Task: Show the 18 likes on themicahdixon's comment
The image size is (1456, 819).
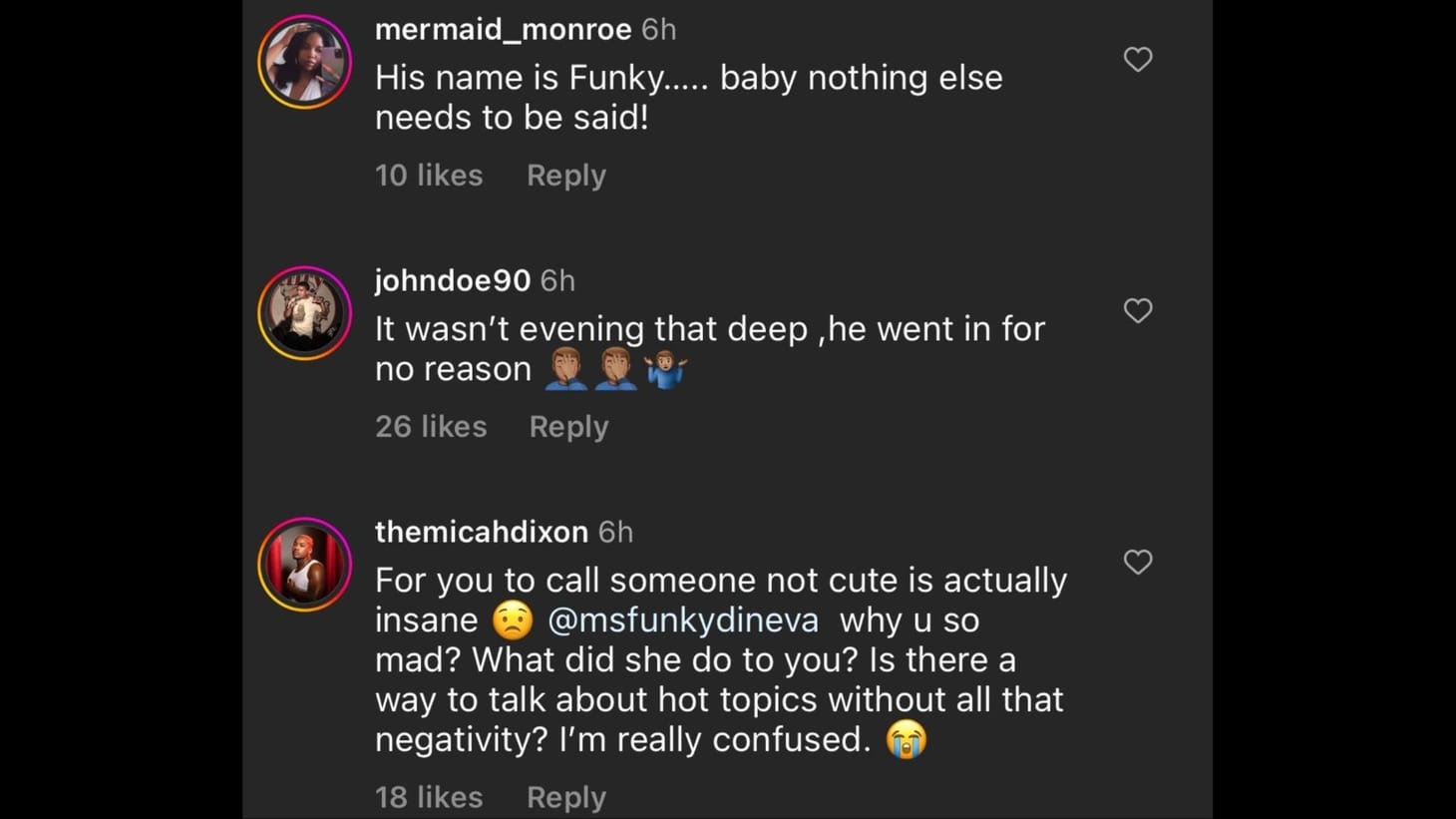Action: [428, 796]
